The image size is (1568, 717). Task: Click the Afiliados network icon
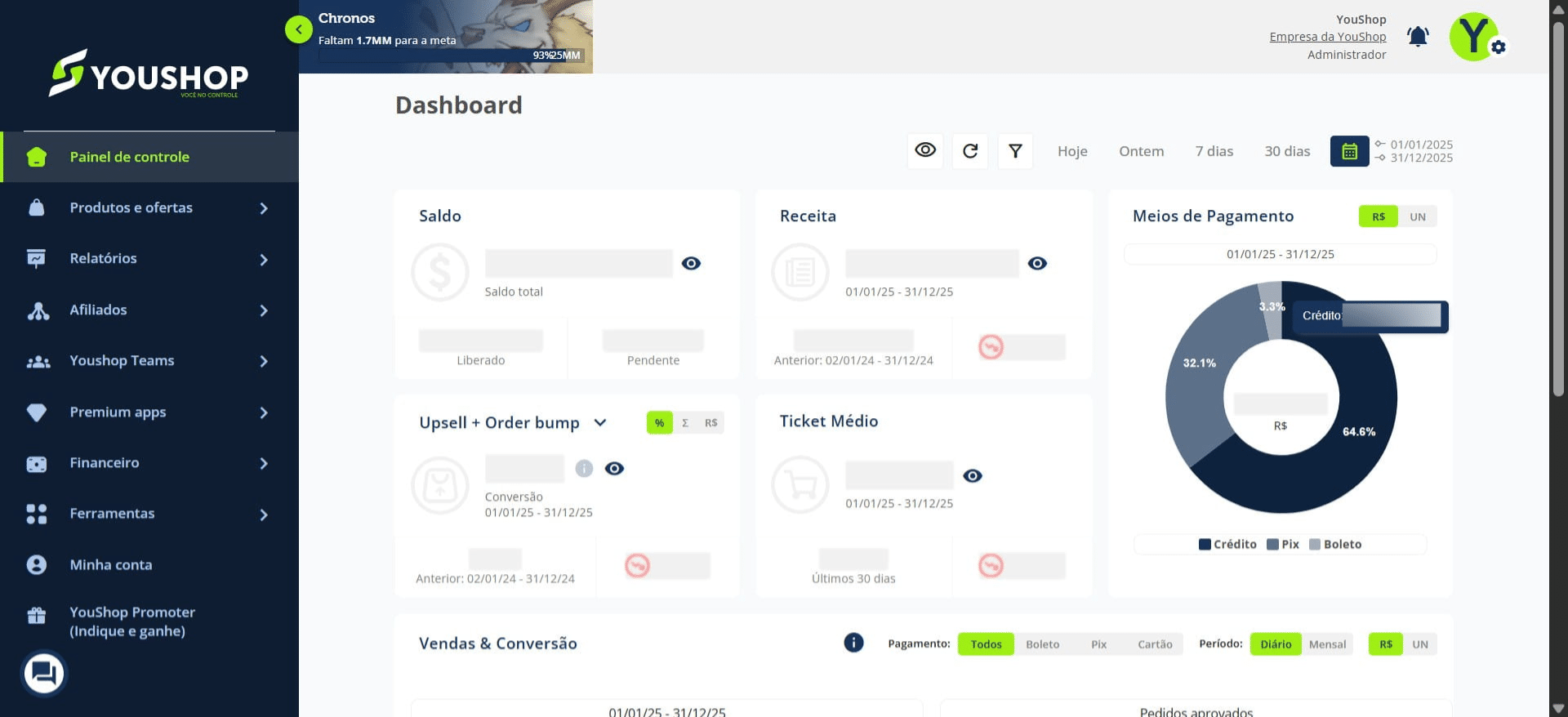pyautogui.click(x=38, y=310)
